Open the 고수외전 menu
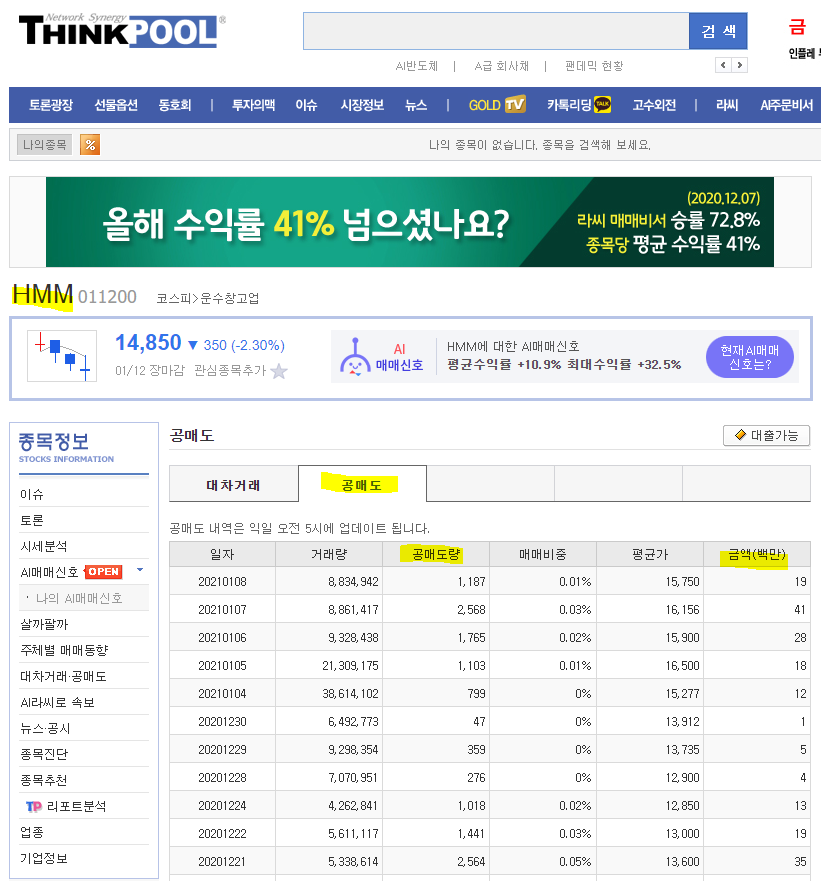This screenshot has width=821, height=881. 654,105
